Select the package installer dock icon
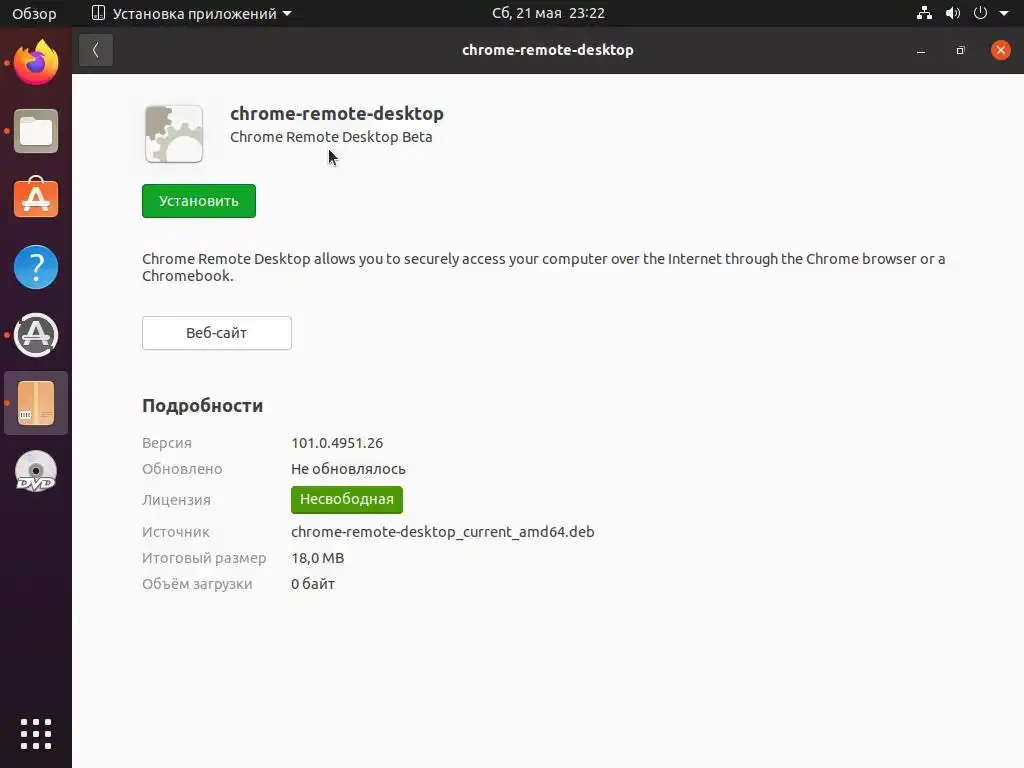 36,403
